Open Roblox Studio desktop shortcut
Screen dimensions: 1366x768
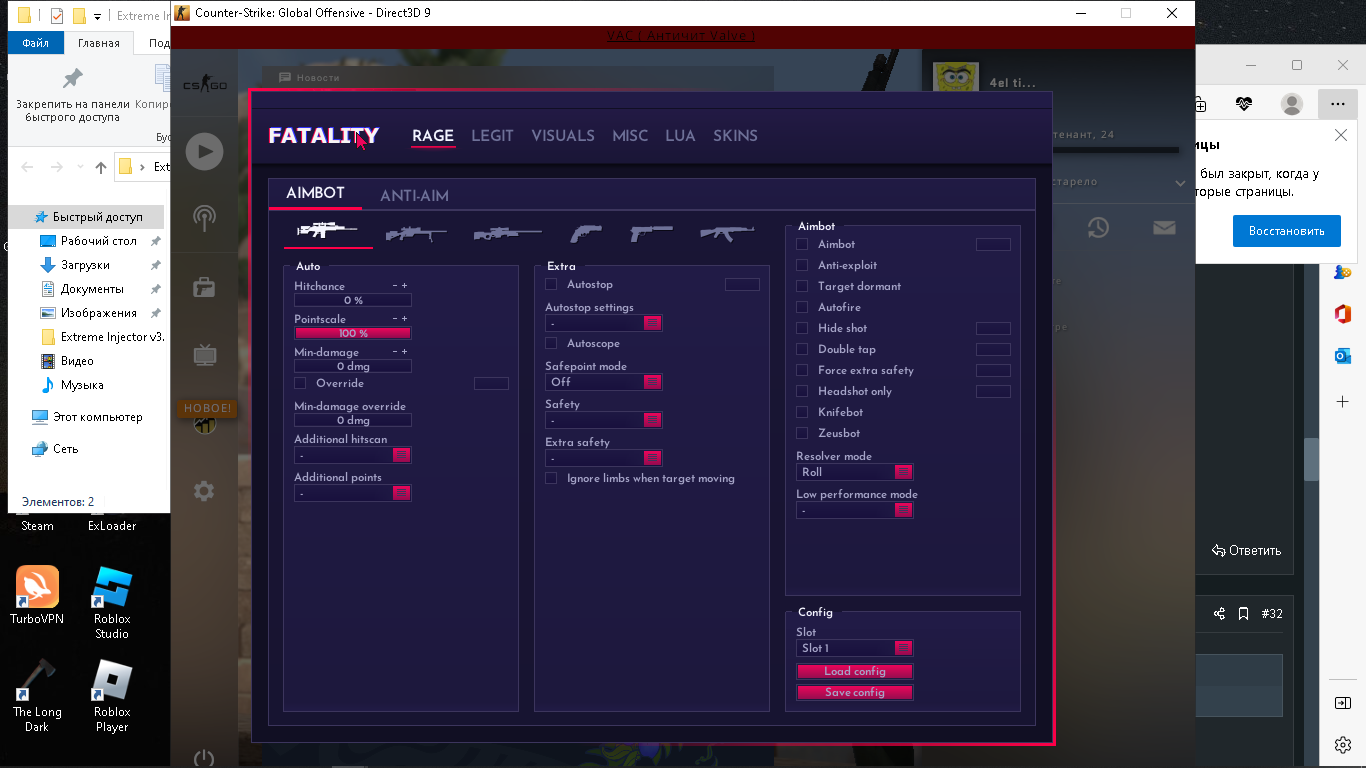pos(112,603)
